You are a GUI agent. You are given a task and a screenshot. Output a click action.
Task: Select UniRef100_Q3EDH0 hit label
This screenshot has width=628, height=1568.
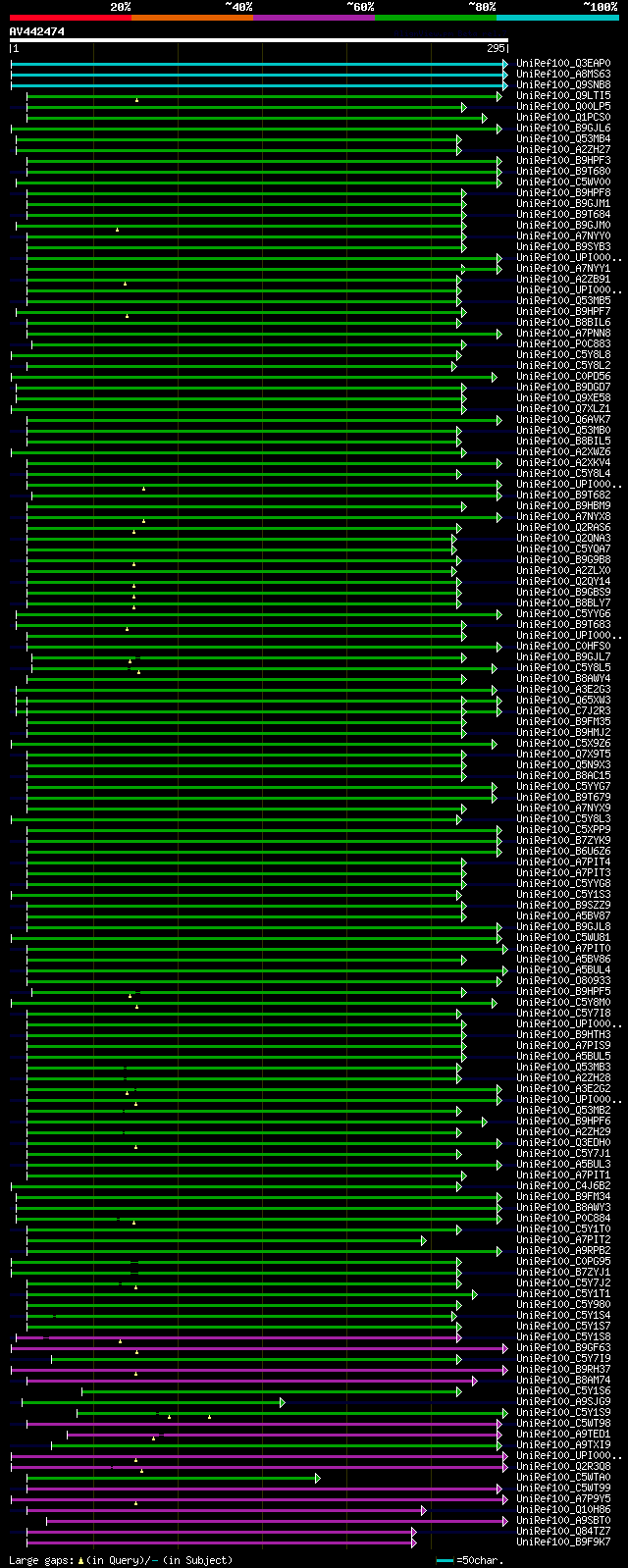tap(563, 1142)
